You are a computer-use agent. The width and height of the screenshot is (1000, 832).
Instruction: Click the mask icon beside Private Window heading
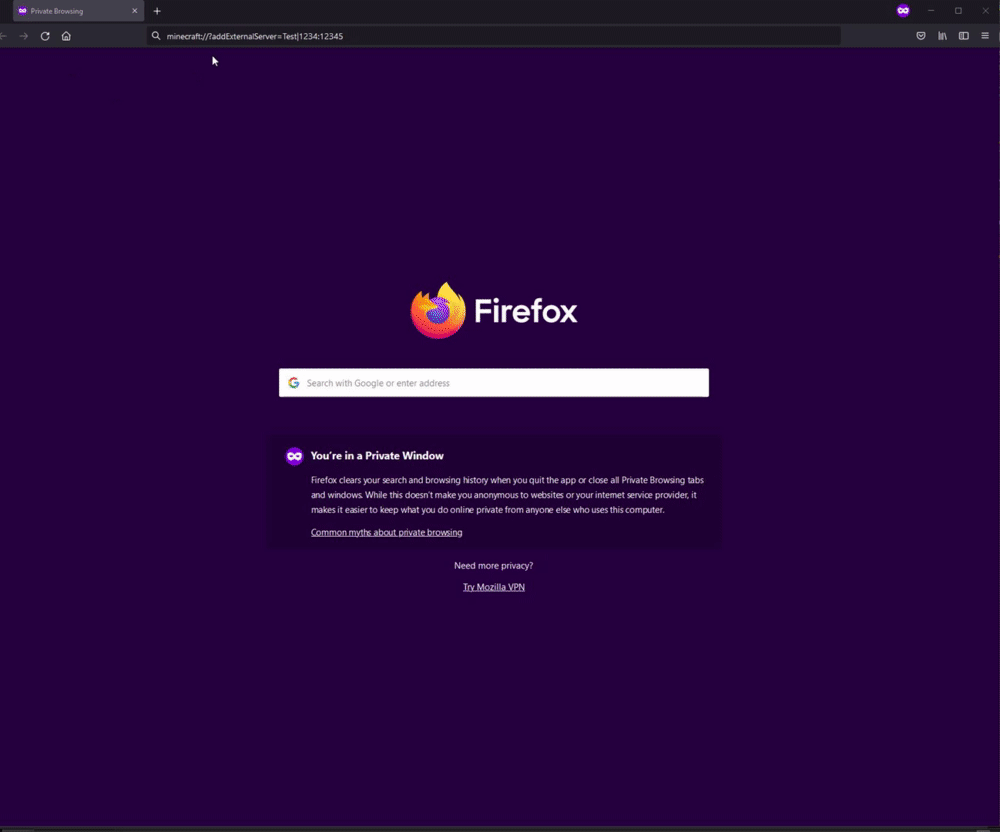[x=294, y=456]
